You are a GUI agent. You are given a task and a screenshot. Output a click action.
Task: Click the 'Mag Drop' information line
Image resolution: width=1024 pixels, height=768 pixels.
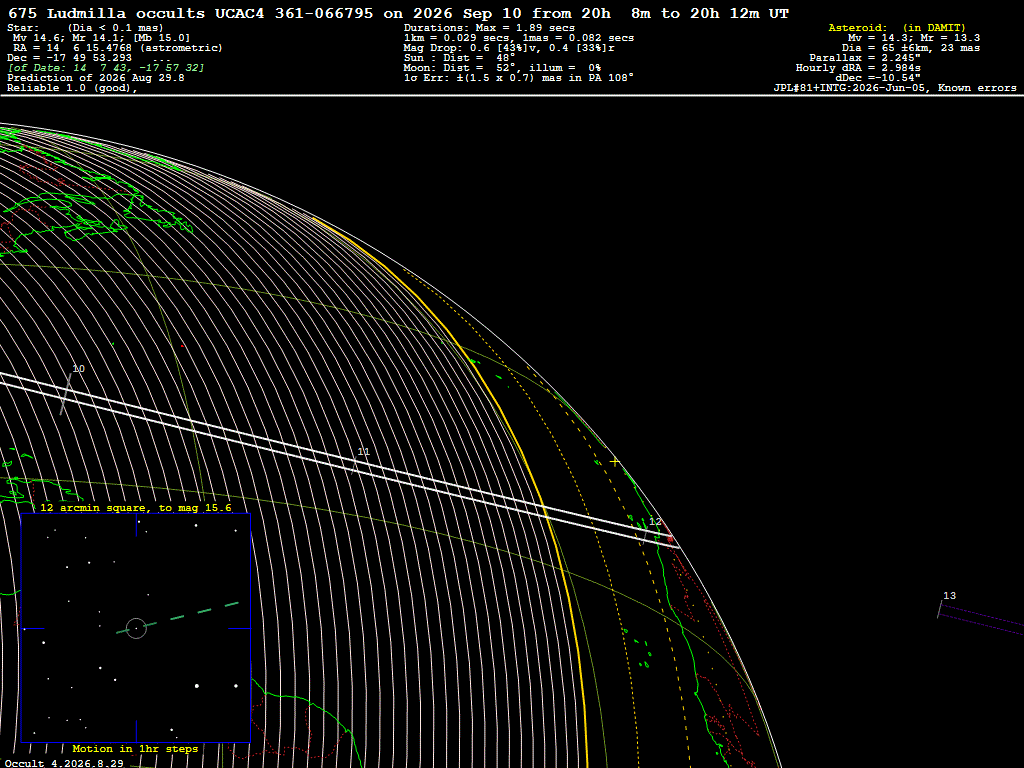pyautogui.click(x=509, y=48)
